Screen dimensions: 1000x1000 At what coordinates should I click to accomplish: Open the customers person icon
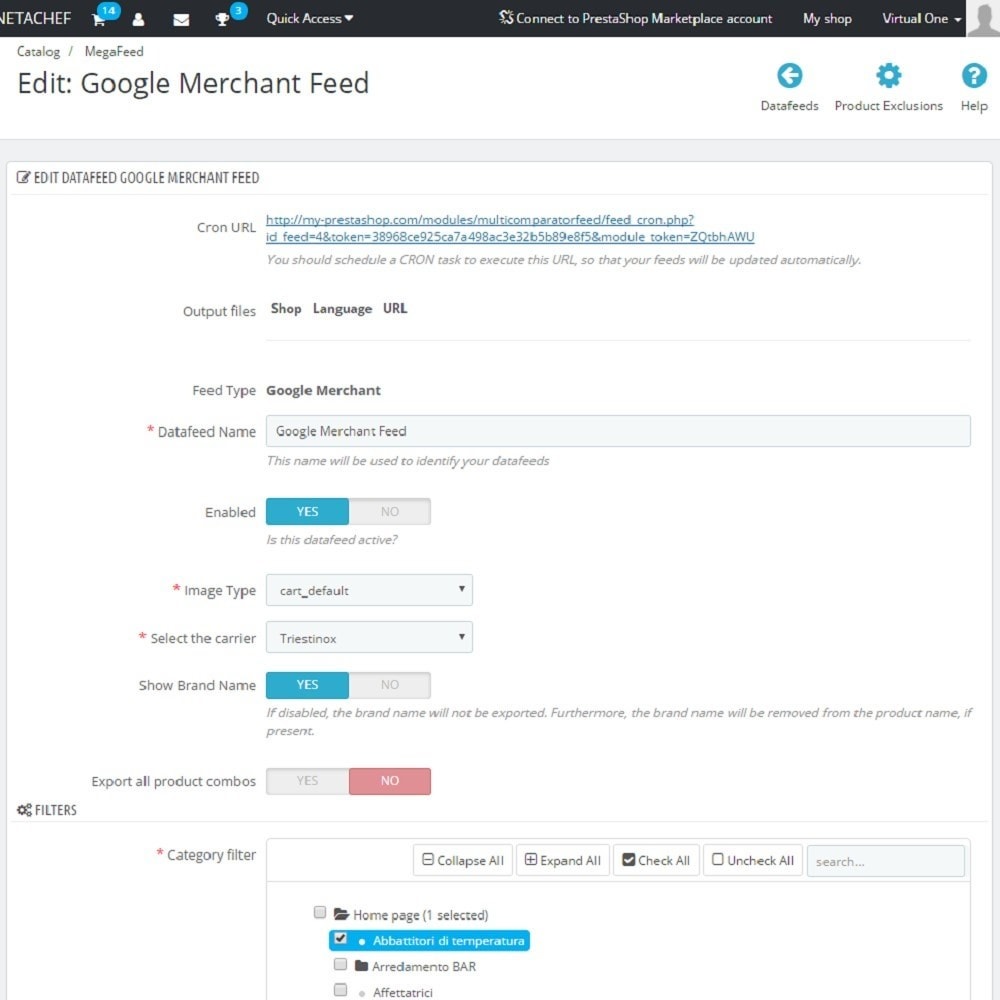pyautogui.click(x=138, y=19)
